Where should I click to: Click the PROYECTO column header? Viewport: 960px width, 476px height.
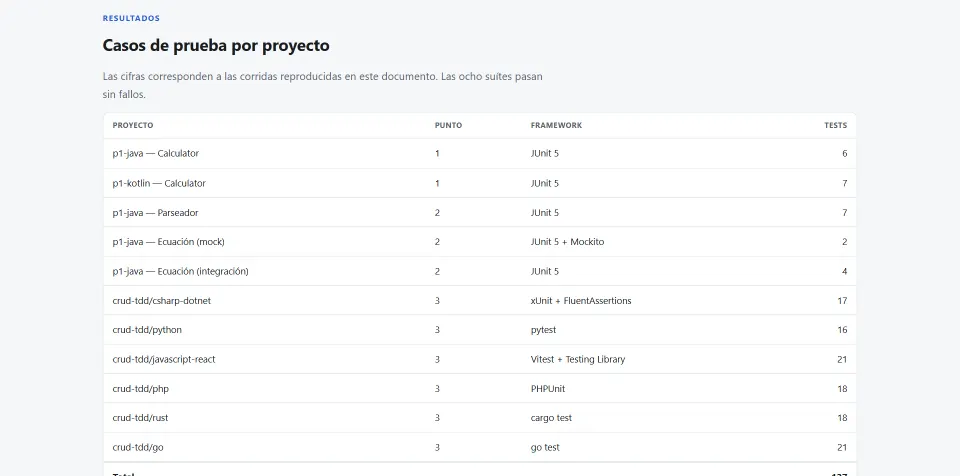(133, 126)
